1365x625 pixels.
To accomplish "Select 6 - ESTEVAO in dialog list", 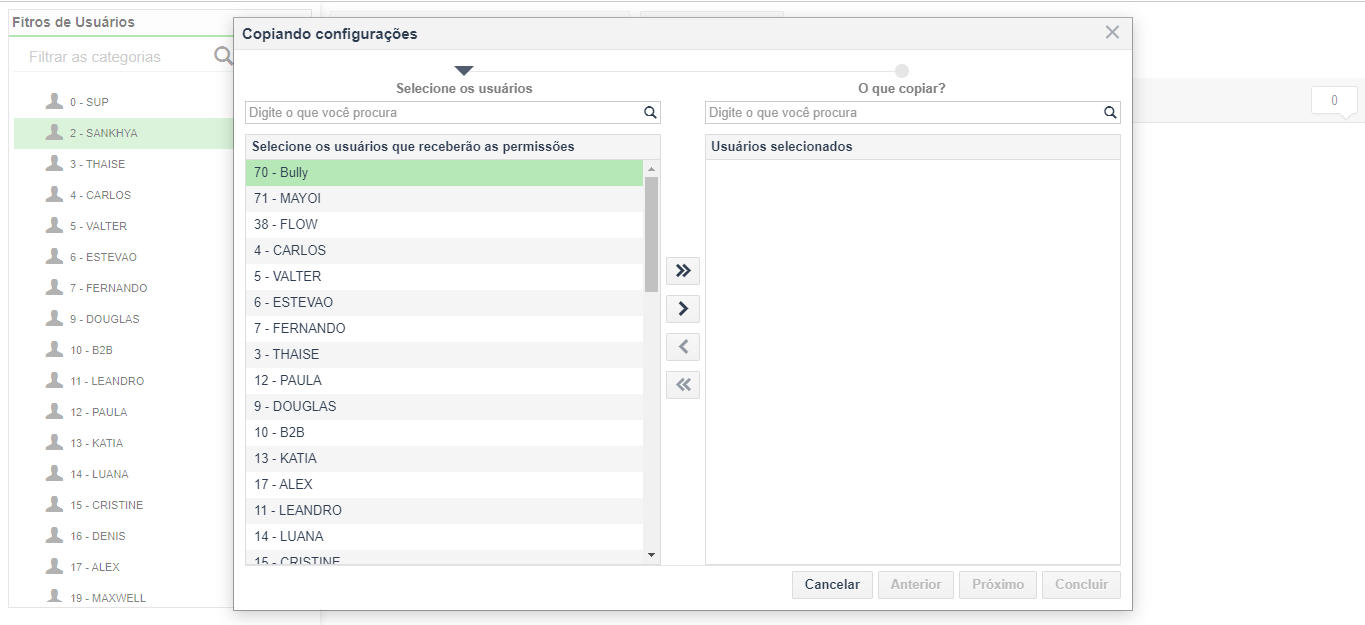I will click(444, 303).
